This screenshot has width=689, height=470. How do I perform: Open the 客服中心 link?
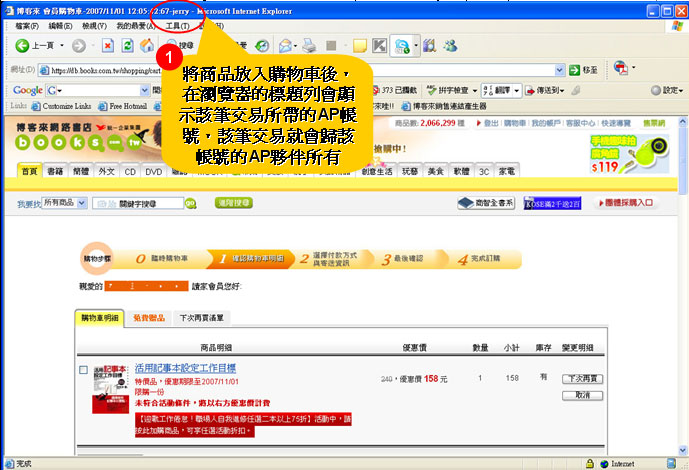point(580,123)
